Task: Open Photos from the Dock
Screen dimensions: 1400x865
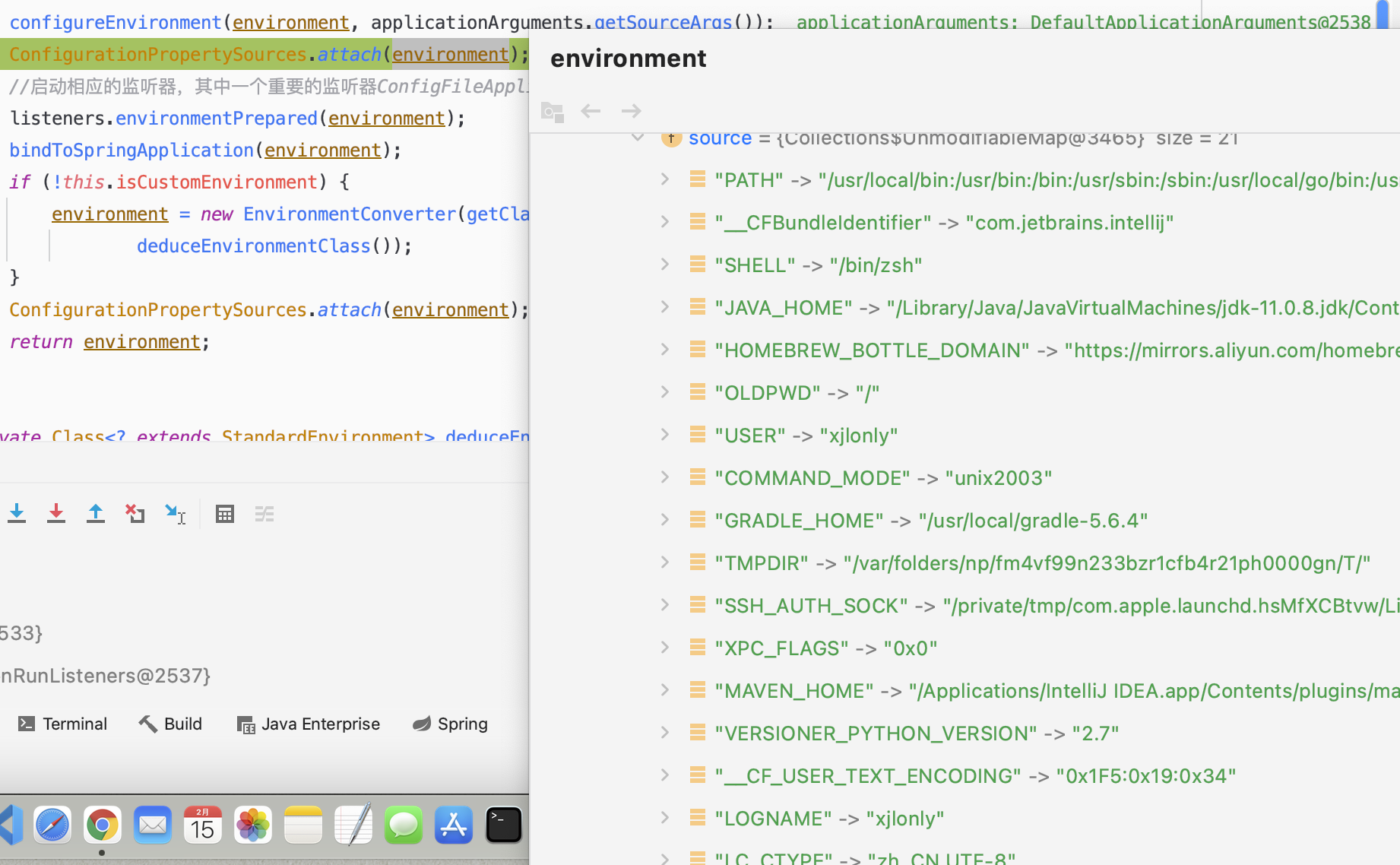Action: point(253,825)
